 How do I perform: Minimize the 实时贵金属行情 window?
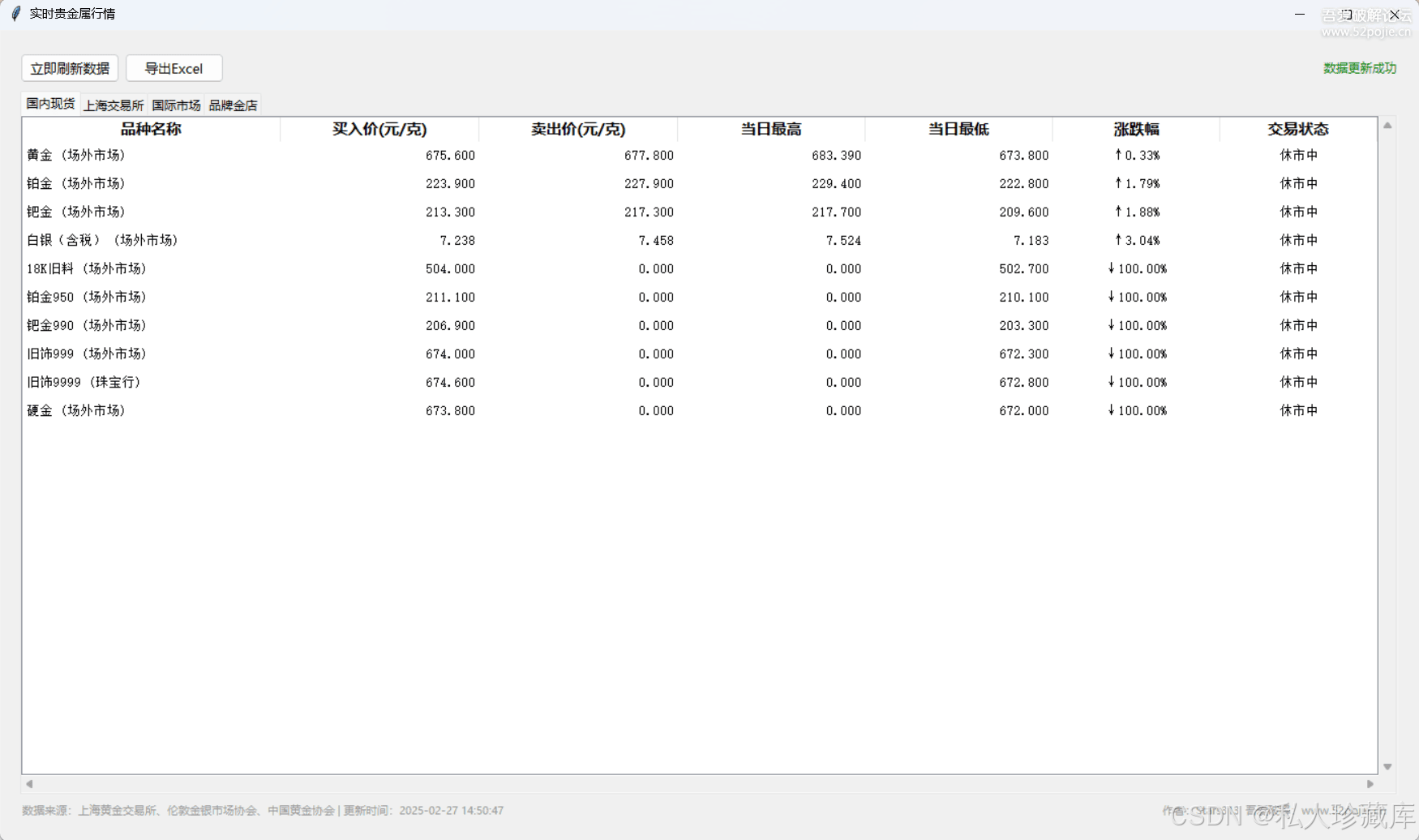coord(1300,14)
